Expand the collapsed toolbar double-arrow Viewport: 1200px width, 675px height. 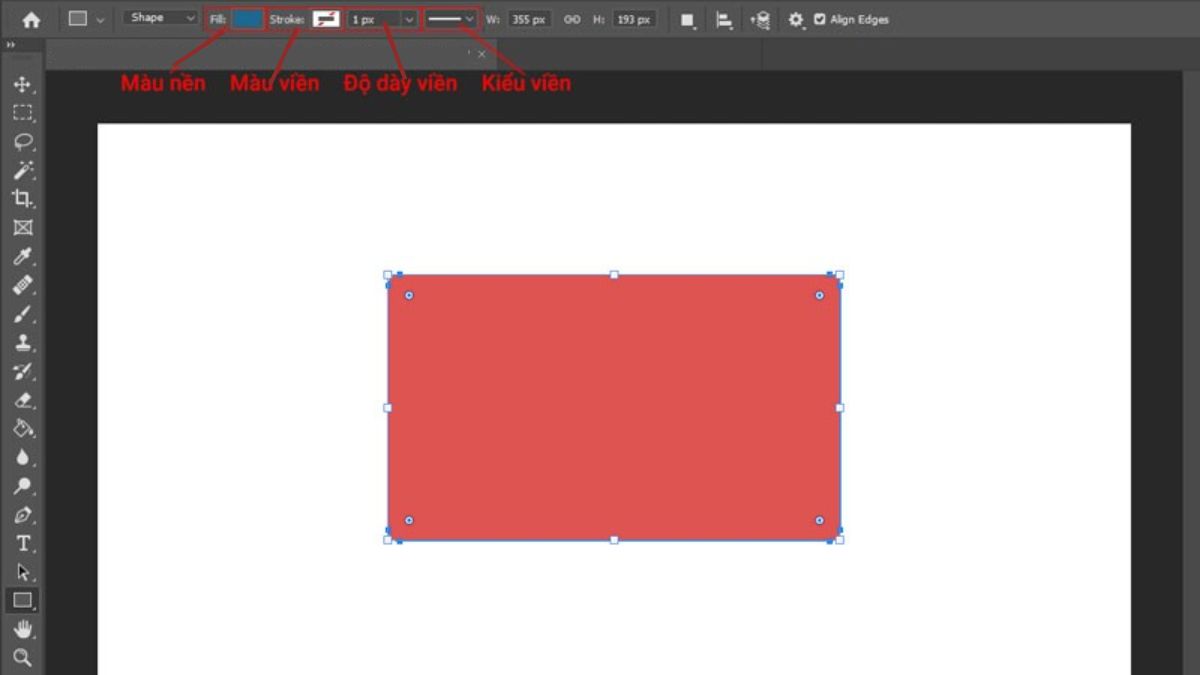tap(10, 45)
